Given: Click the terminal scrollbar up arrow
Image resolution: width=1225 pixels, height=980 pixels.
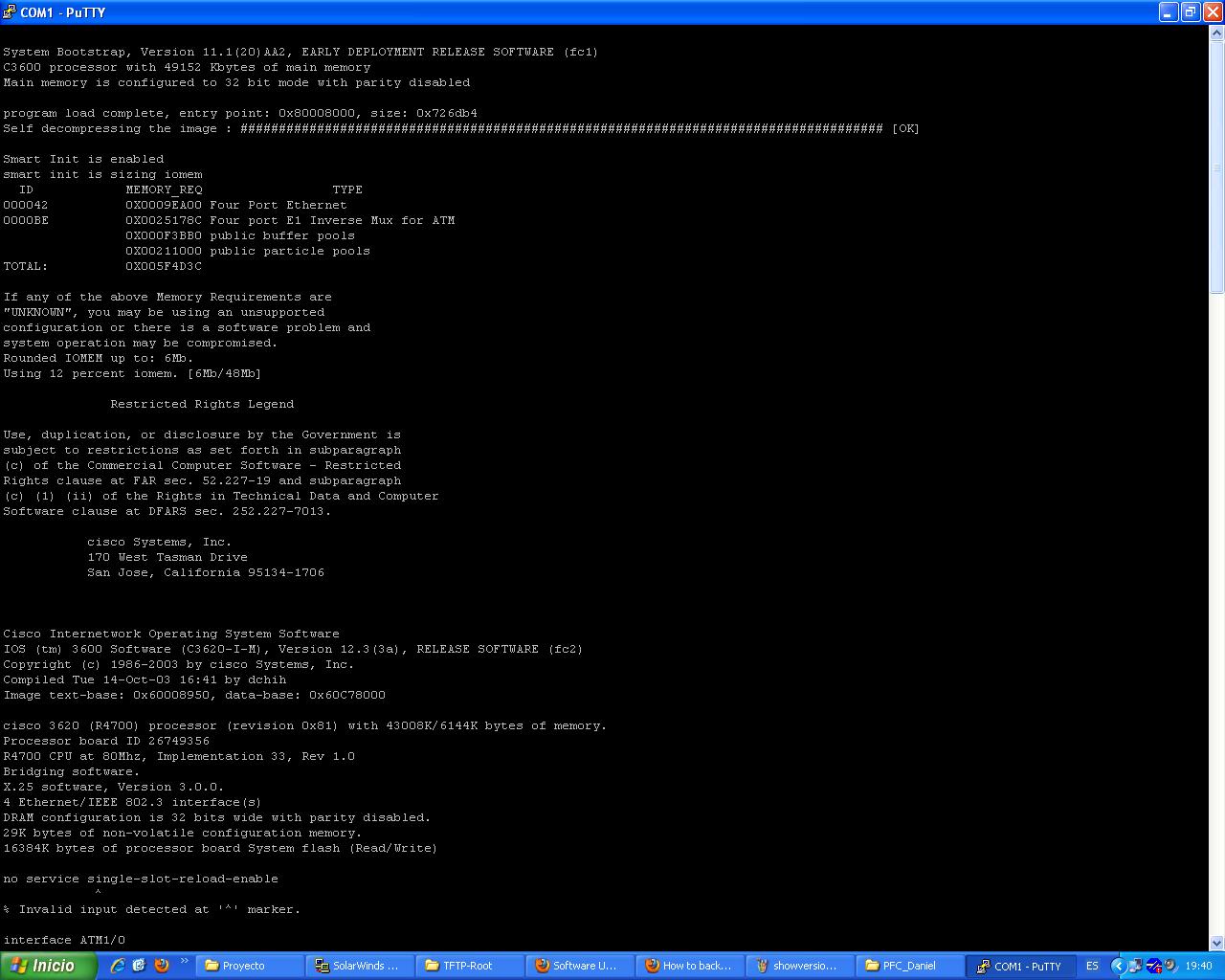Looking at the screenshot, I should coord(1217,35).
